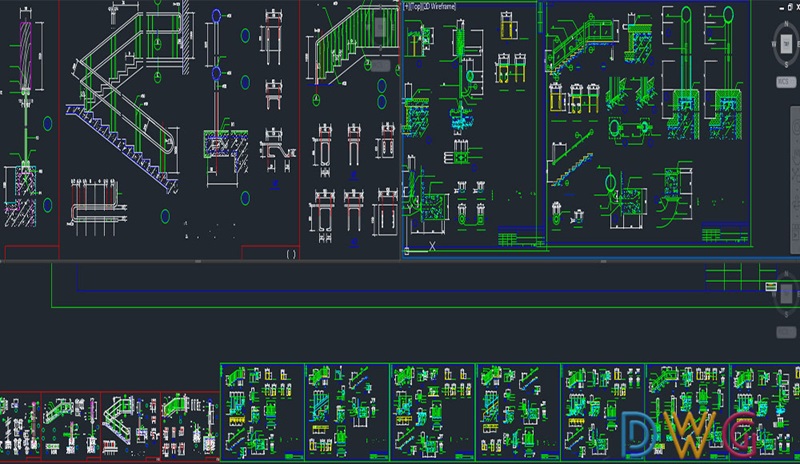Screen dimensions: 800x464
Task: Restore down the drawing viewport window
Action: click(791, 7)
